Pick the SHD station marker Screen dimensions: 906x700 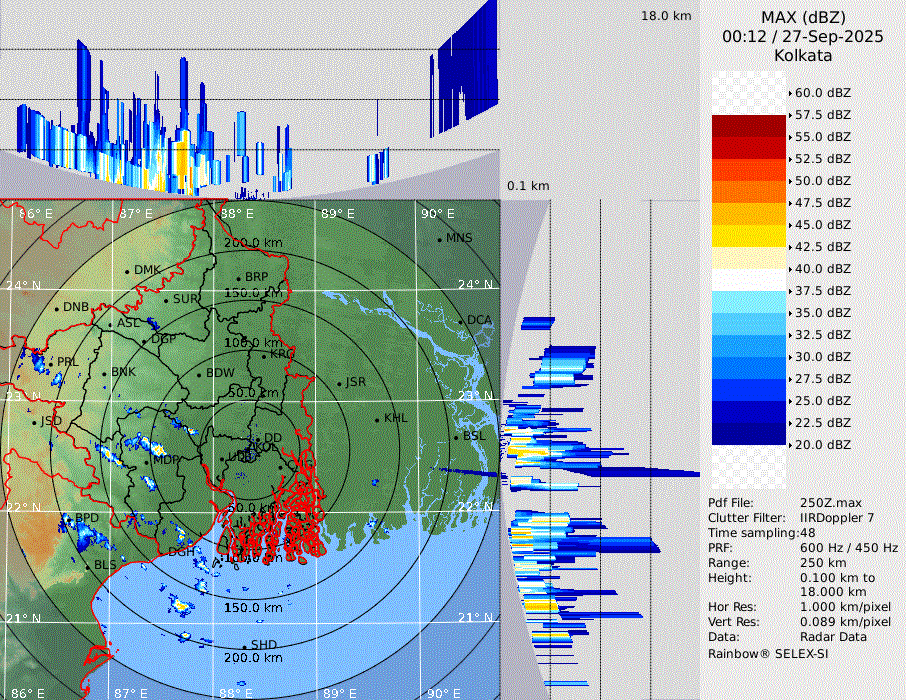(244, 646)
